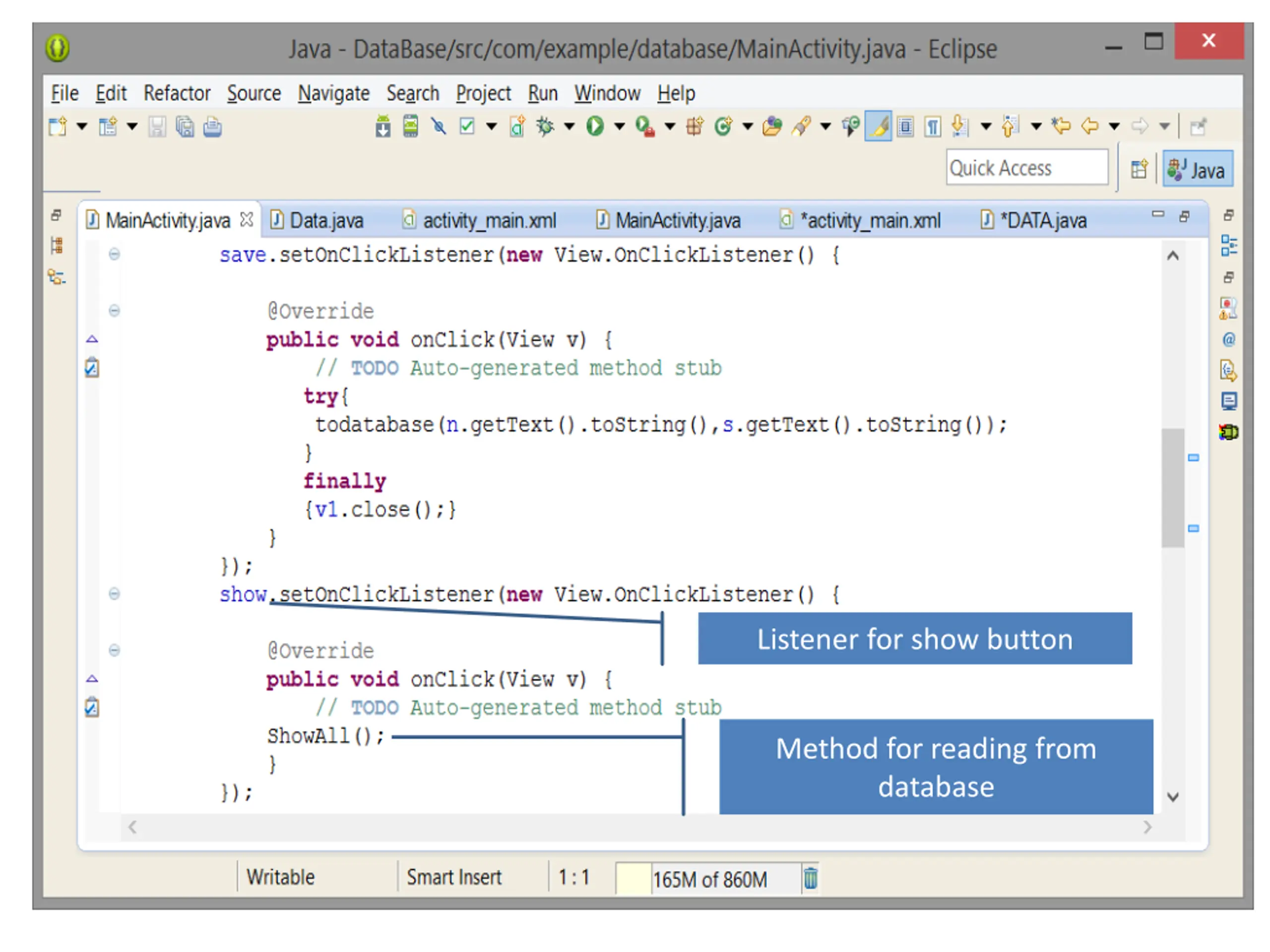Switch to the Data.java tab
This screenshot has width=1270, height=952.
[317, 220]
